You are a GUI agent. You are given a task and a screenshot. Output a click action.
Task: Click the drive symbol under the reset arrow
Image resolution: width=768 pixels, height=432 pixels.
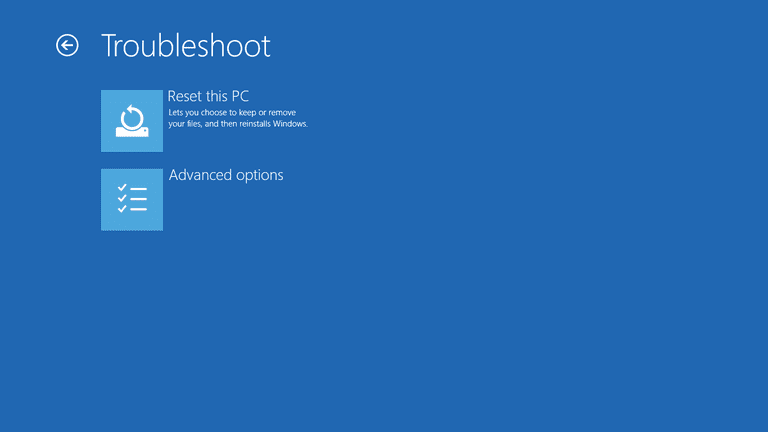[132, 132]
